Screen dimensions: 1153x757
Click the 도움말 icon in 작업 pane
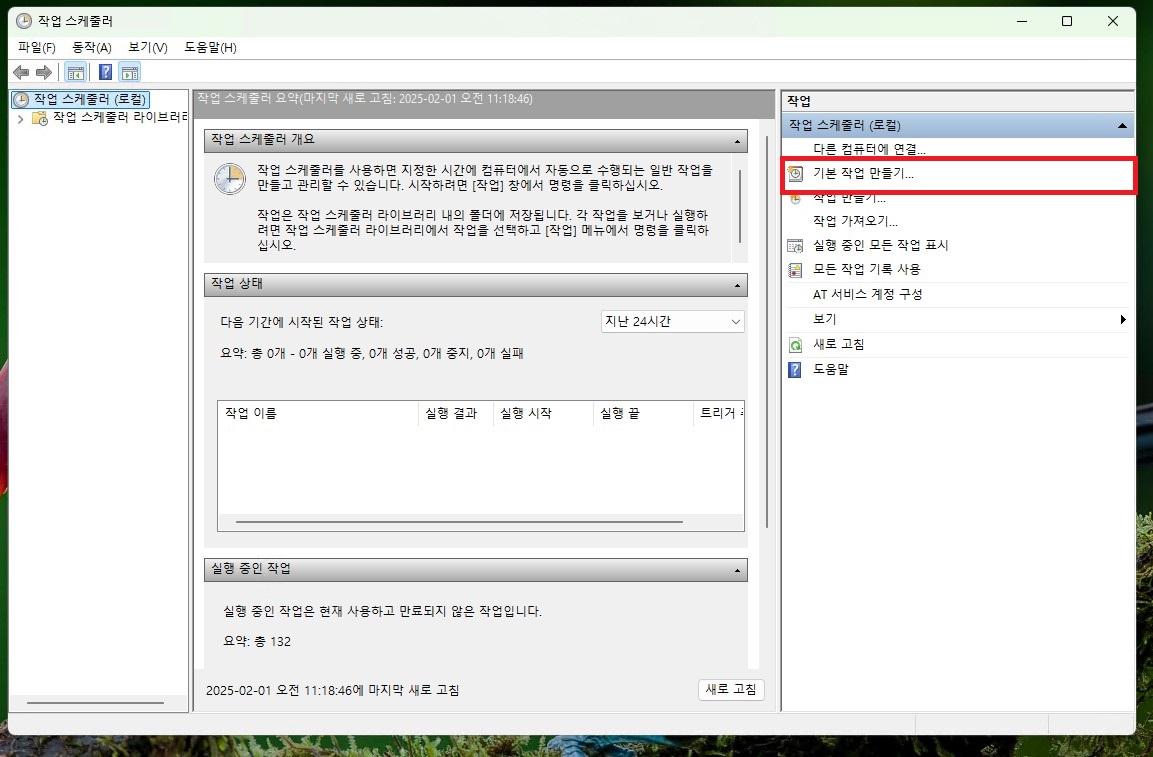(x=795, y=369)
